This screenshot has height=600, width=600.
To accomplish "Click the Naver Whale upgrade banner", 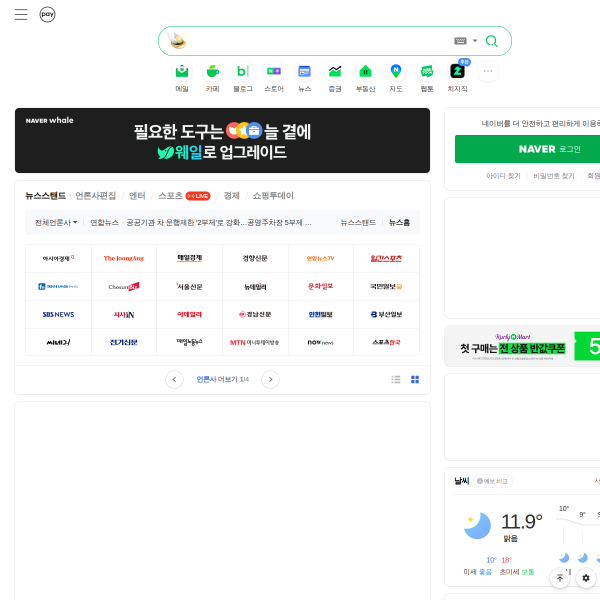I will pos(222,140).
